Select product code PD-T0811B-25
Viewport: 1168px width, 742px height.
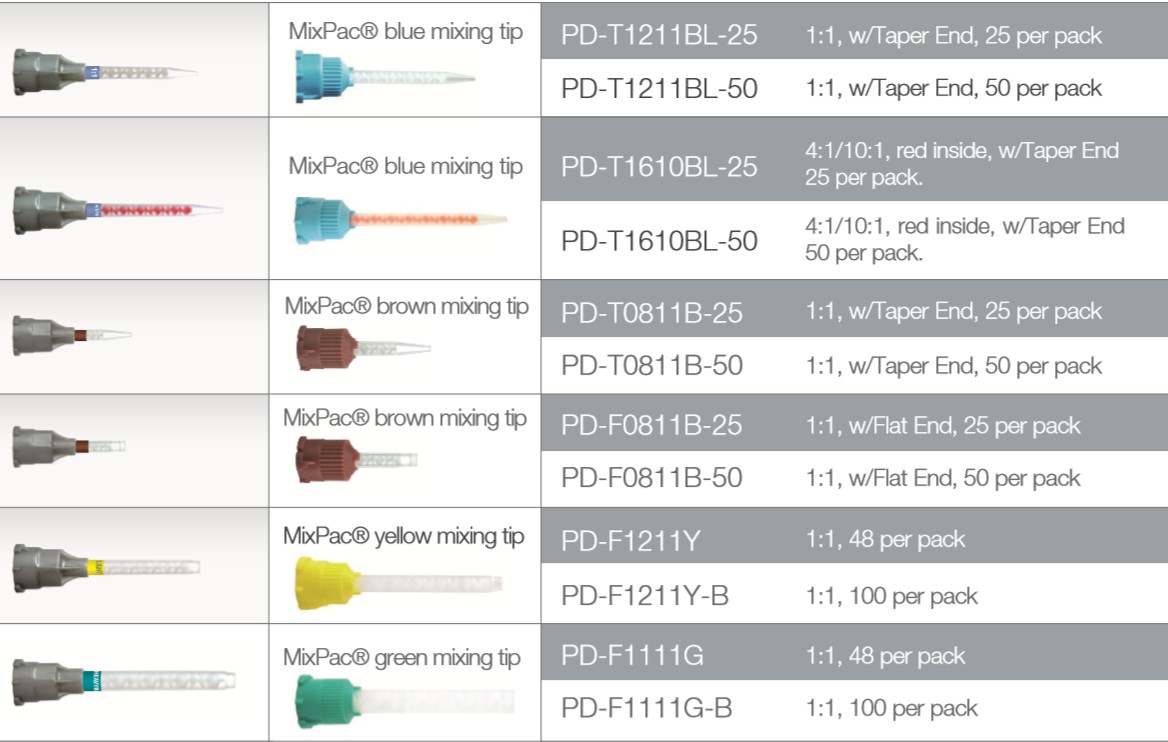tap(652, 313)
